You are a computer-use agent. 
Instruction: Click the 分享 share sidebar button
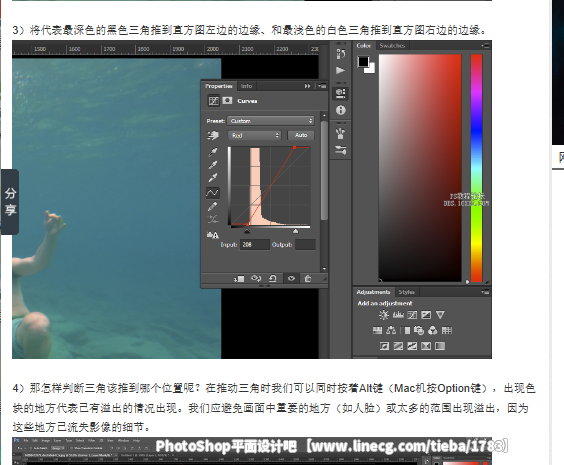pos(10,202)
